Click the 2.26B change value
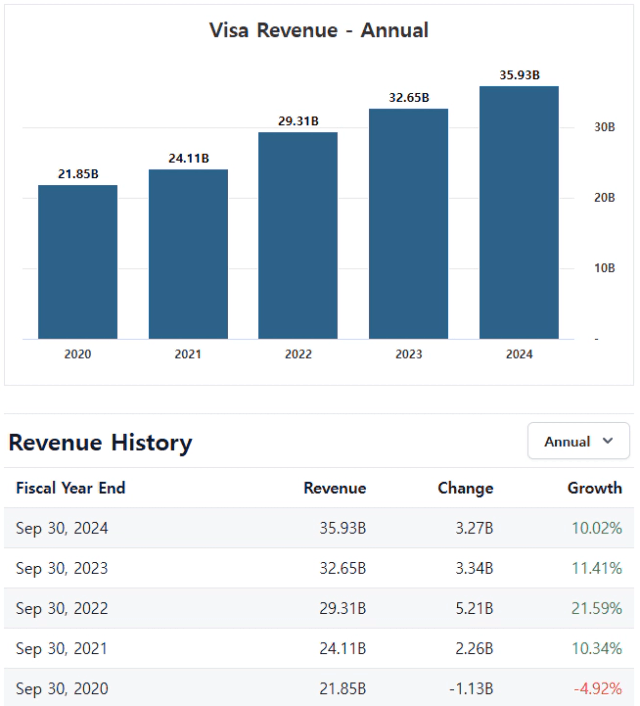This screenshot has height=706, width=640. click(x=474, y=648)
